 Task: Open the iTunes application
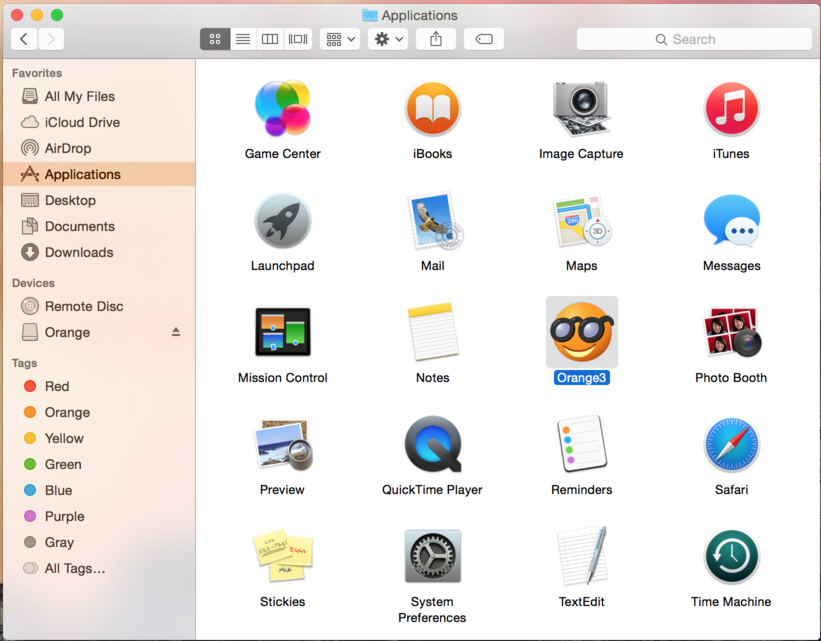pyautogui.click(x=731, y=108)
